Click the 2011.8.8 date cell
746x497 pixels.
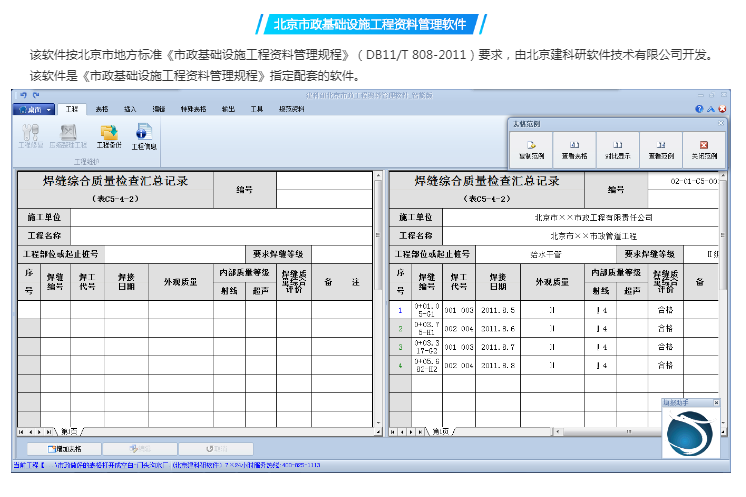[x=498, y=366]
